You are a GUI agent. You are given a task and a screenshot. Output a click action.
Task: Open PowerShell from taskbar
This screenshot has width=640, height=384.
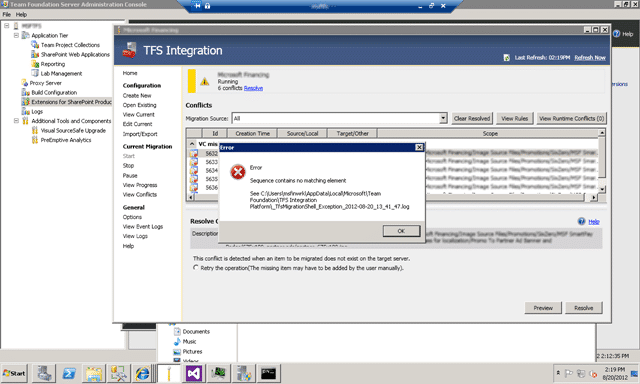[69, 373]
